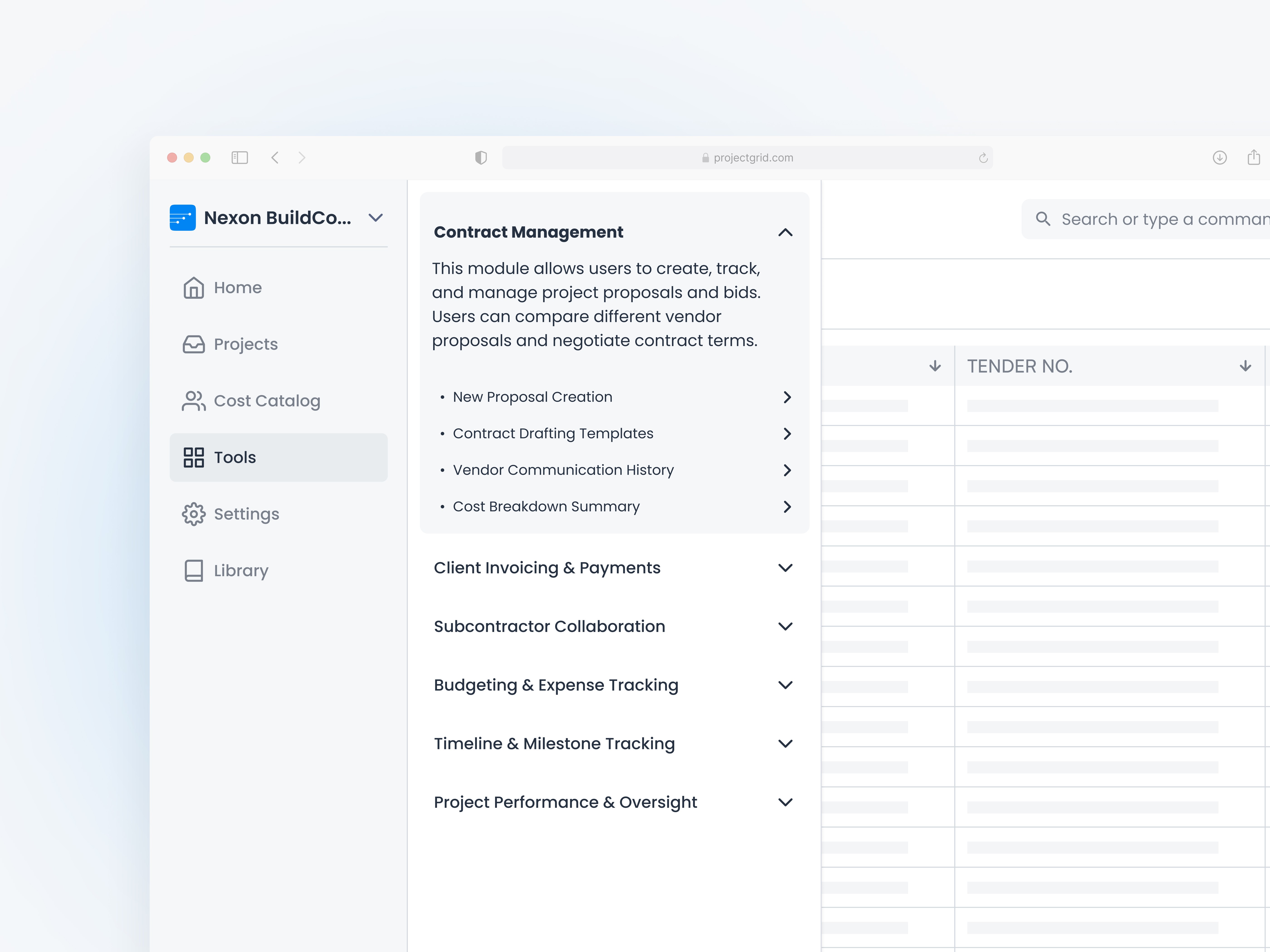Screen dimensions: 1270x952
Task: Click the Client Invoicing & Payments title
Action: click(547, 568)
